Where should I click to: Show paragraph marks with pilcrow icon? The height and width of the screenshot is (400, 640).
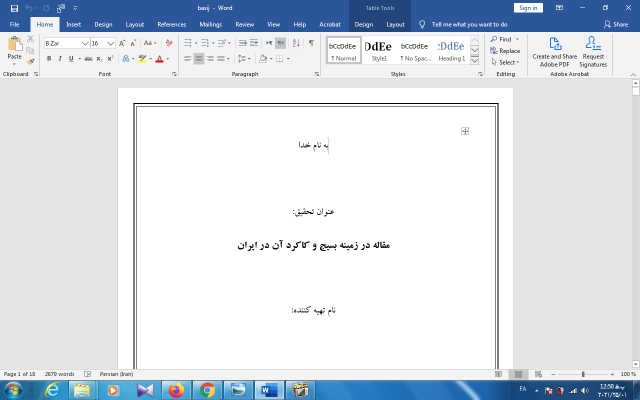pyautogui.click(x=311, y=43)
